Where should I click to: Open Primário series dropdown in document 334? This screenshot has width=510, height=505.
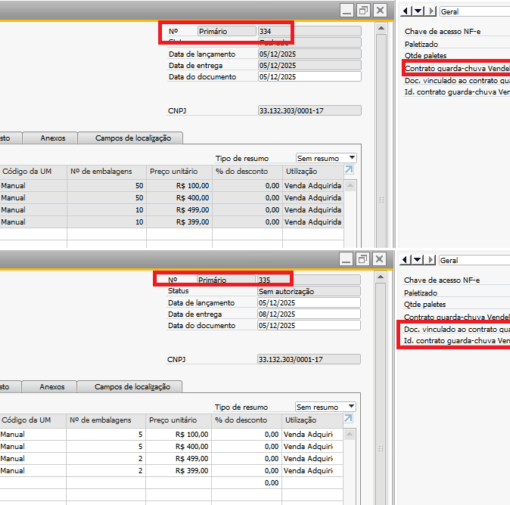click(227, 31)
